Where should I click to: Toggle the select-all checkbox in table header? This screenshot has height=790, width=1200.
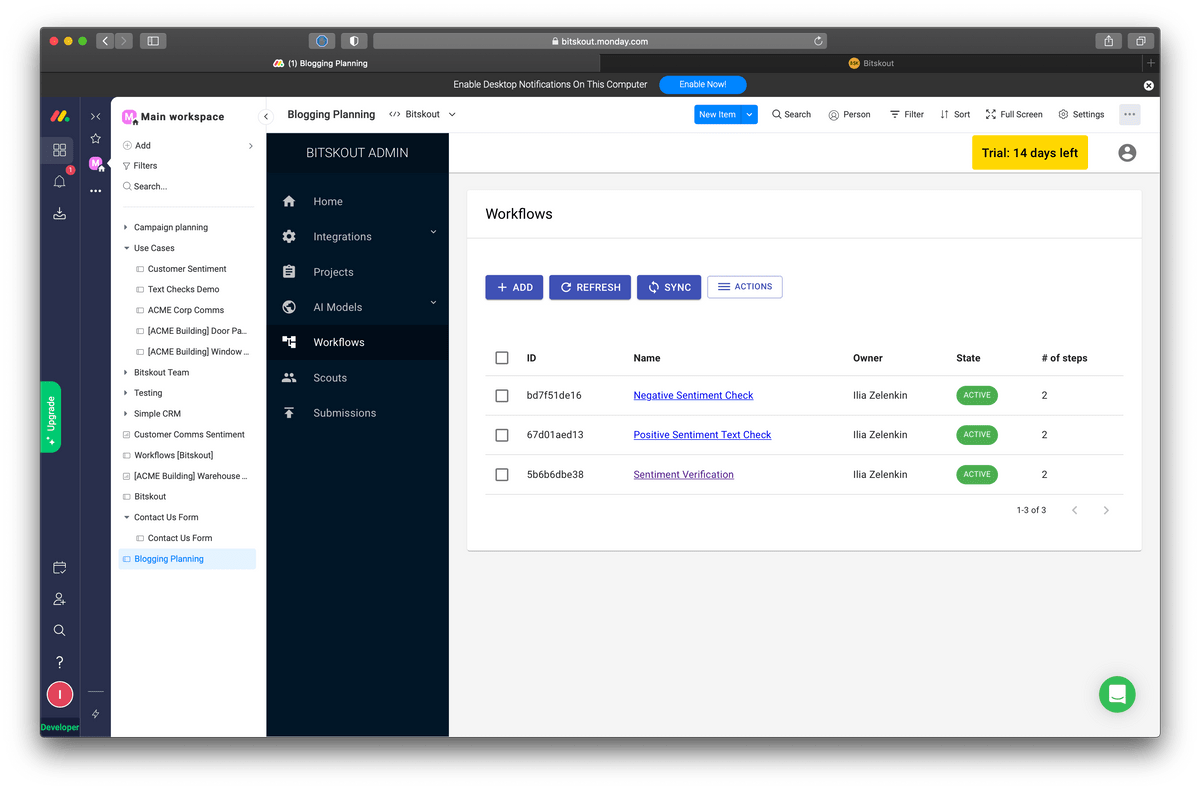[x=502, y=358]
